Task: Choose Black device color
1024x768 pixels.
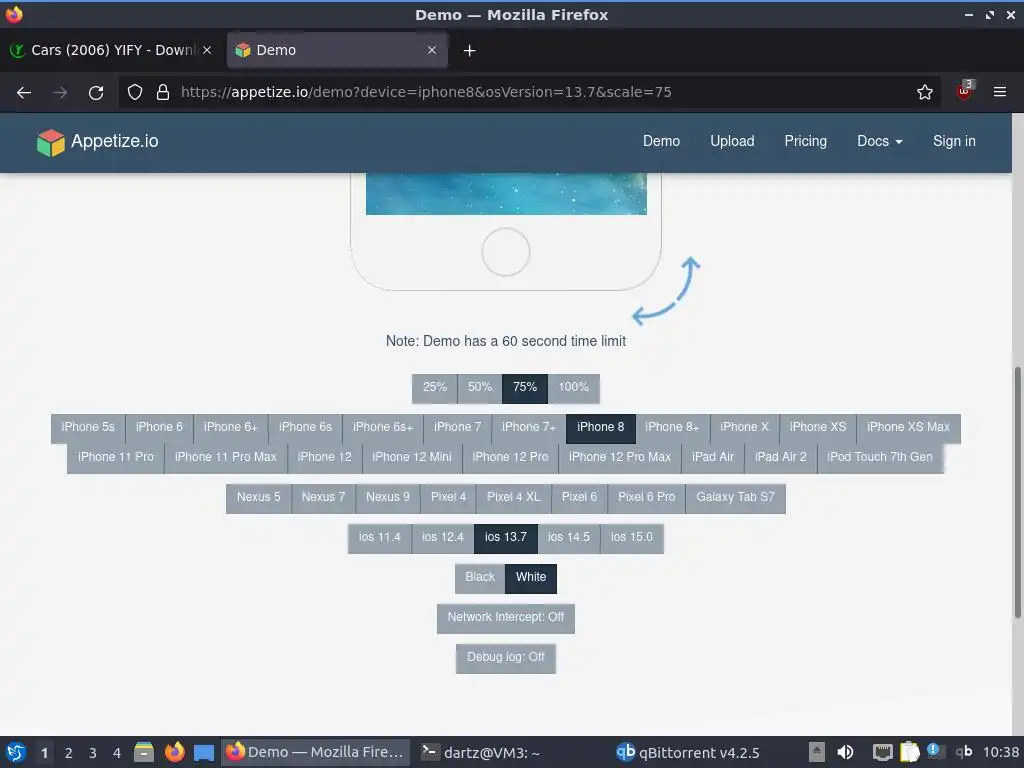Action: pyautogui.click(x=480, y=578)
